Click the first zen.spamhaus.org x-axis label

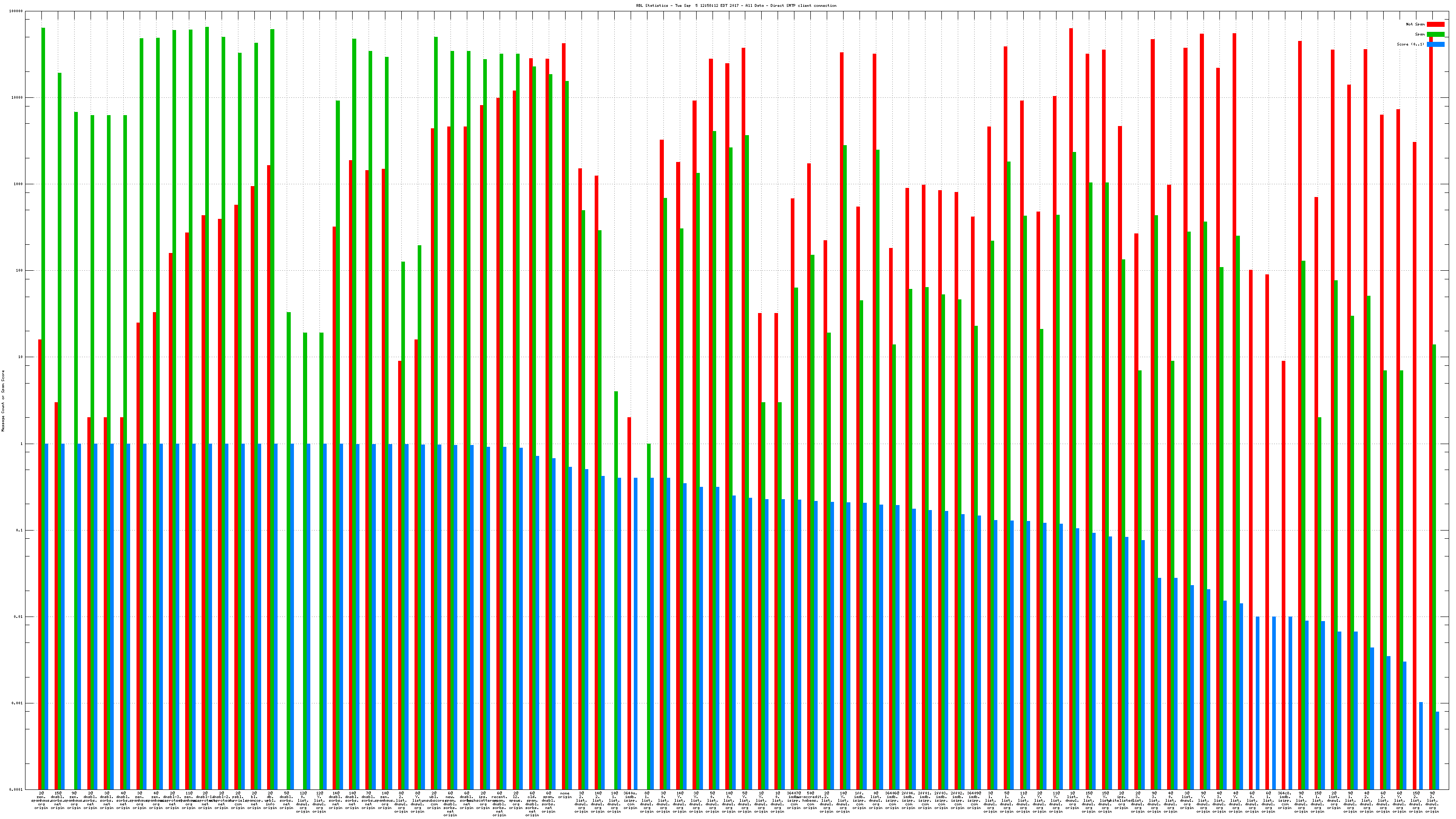42,800
